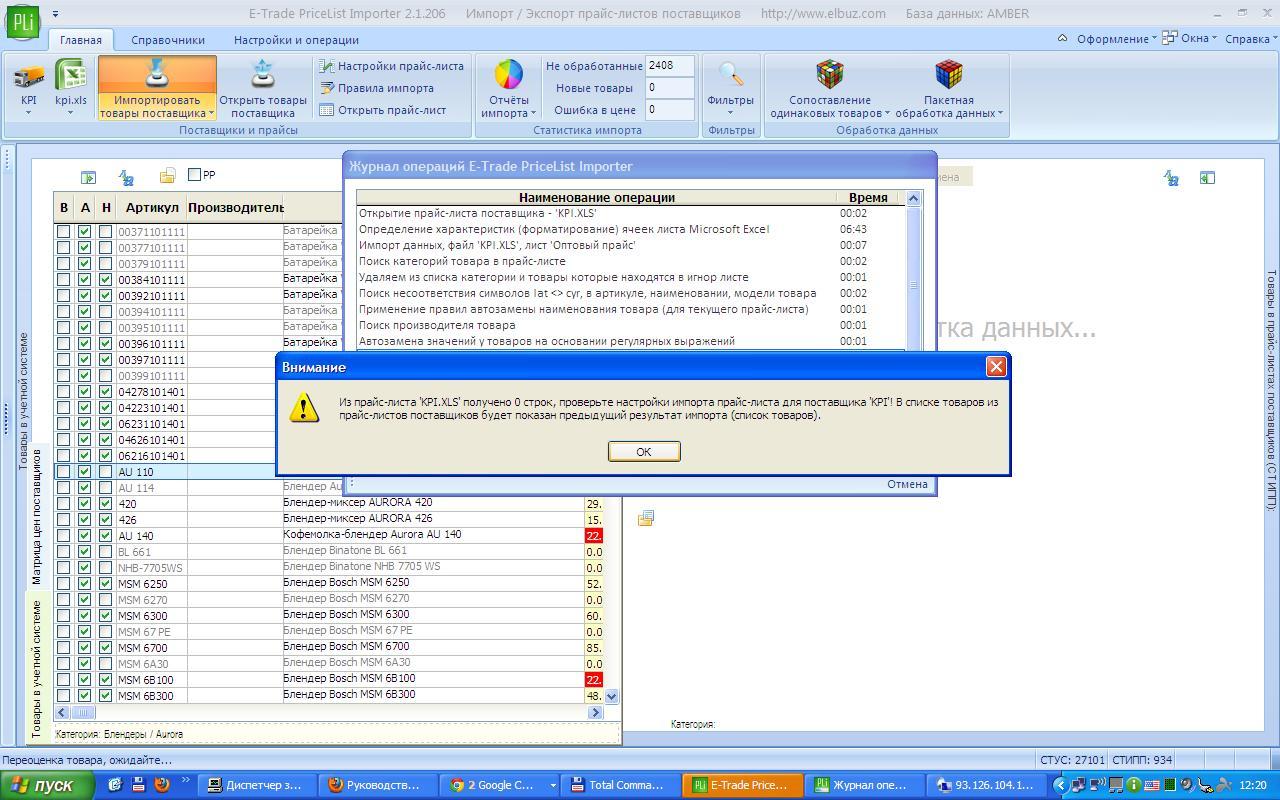
Task: Expand the Фильтры dropdown arrow
Action: (x=731, y=113)
